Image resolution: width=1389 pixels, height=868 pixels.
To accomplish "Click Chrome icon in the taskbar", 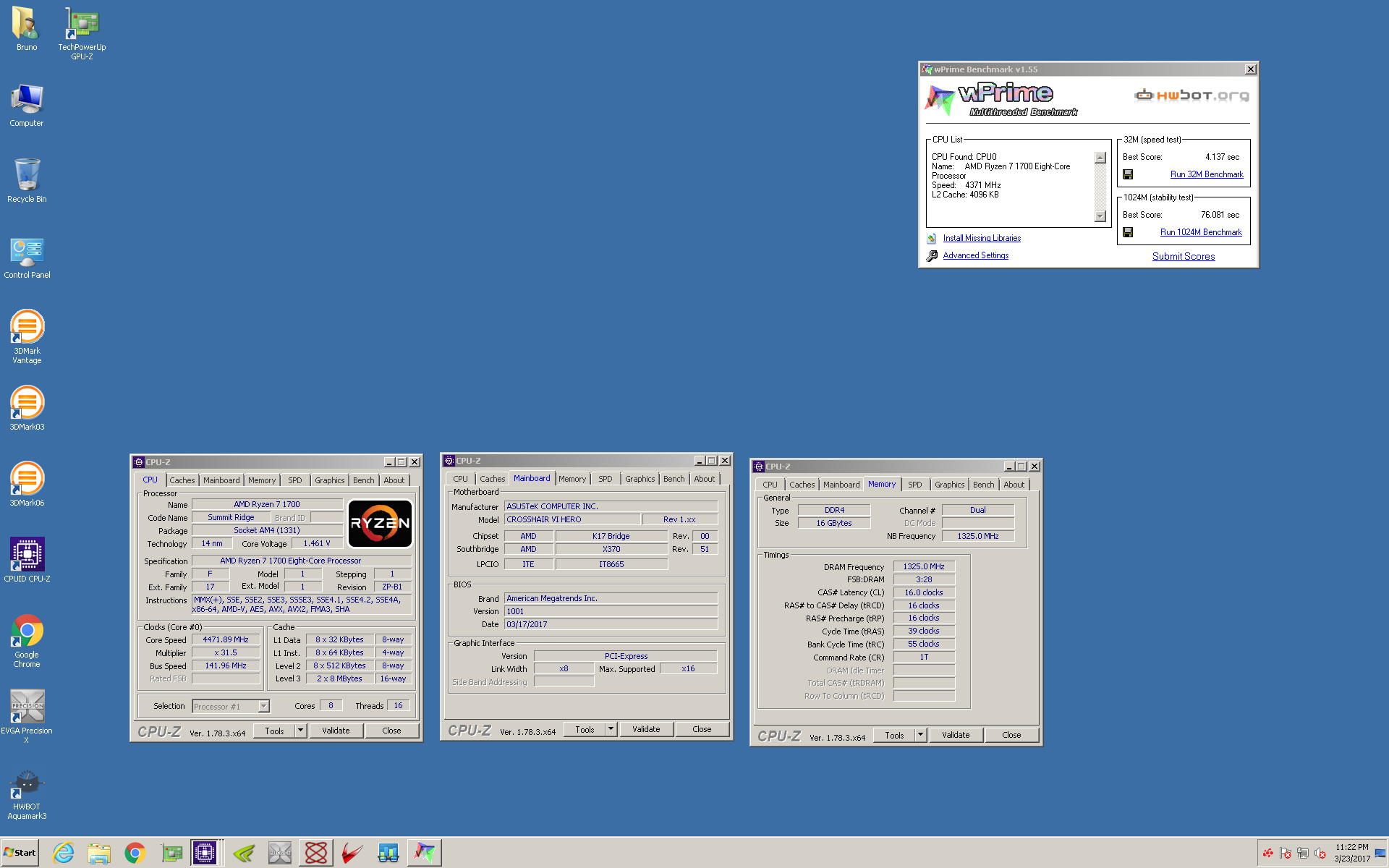I will point(135,853).
